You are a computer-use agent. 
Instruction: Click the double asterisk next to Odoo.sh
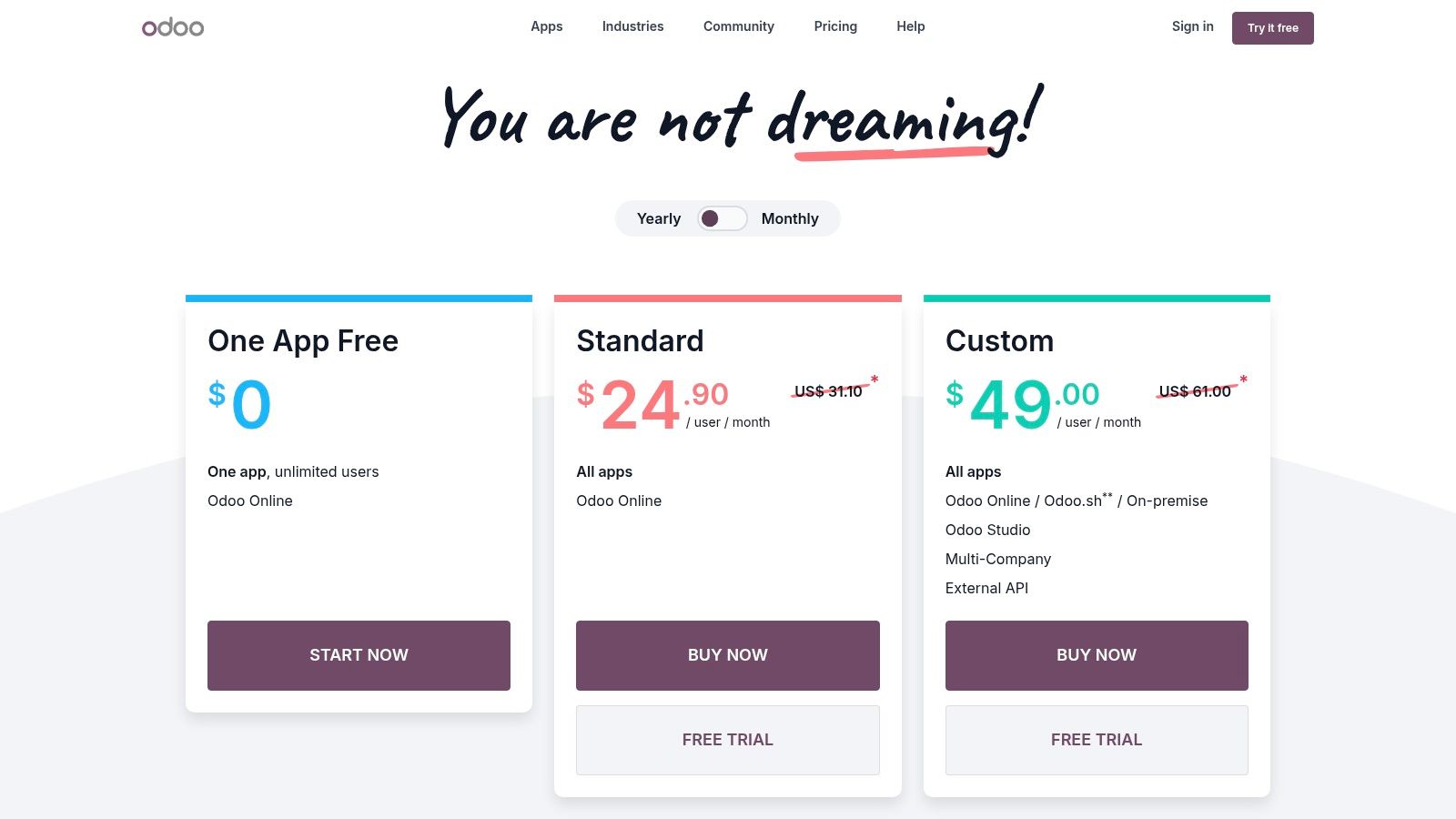[x=1107, y=495]
